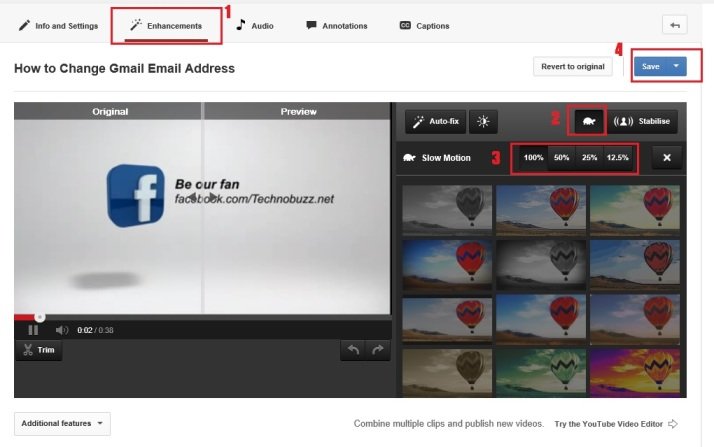Click the 0:02 / 0:38 time display
The image size is (714, 447).
click(x=95, y=330)
